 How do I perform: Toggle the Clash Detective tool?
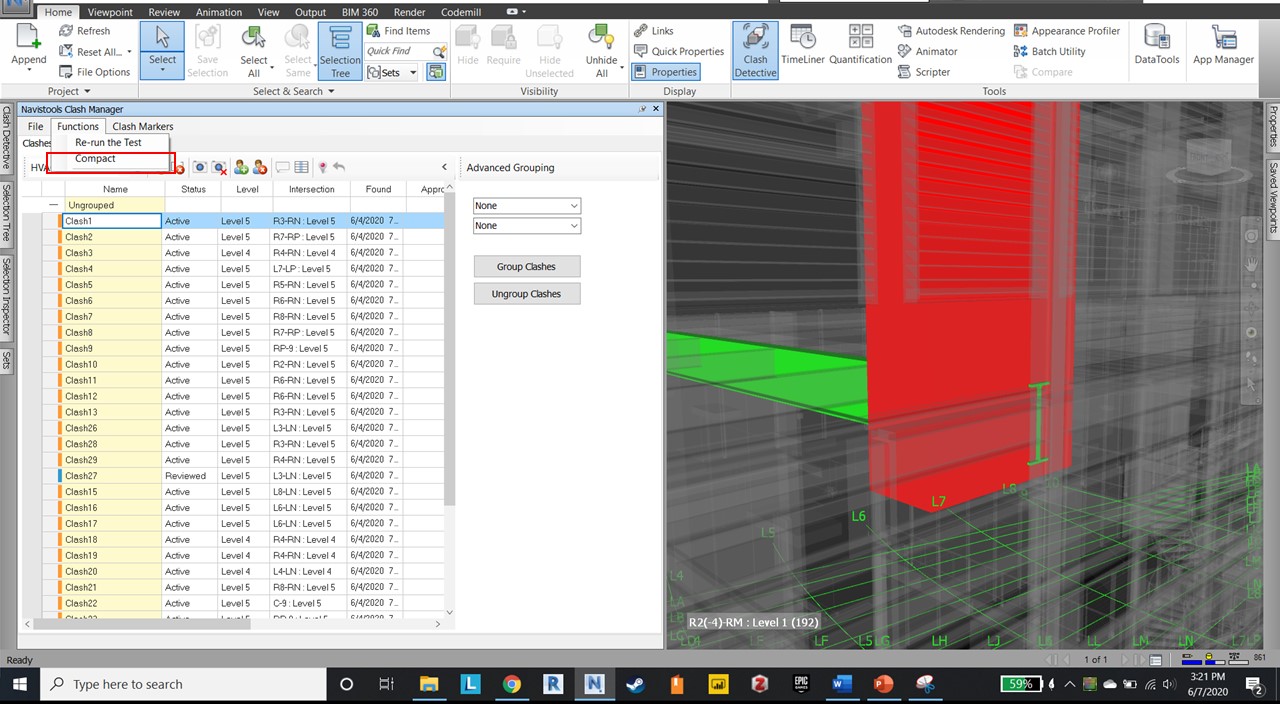[755, 50]
